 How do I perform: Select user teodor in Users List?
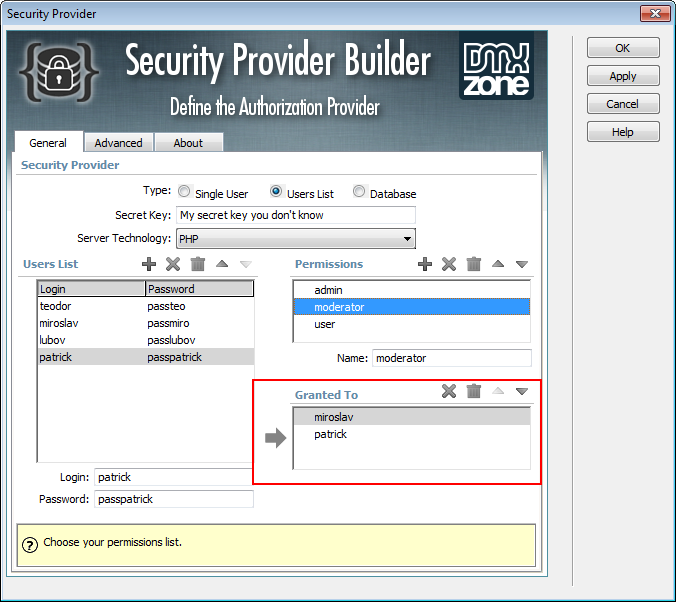coord(146,306)
